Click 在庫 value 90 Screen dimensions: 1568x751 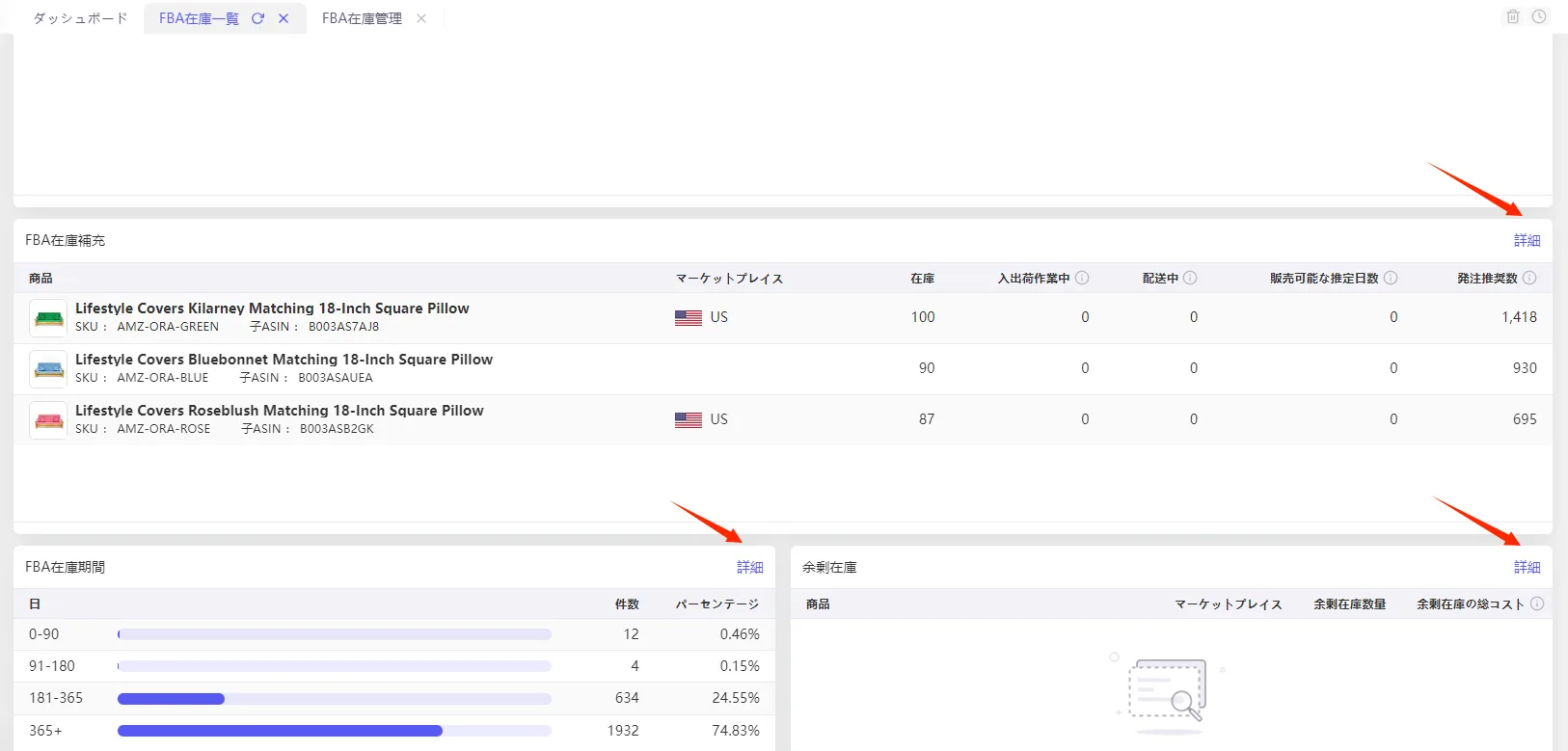click(x=927, y=368)
